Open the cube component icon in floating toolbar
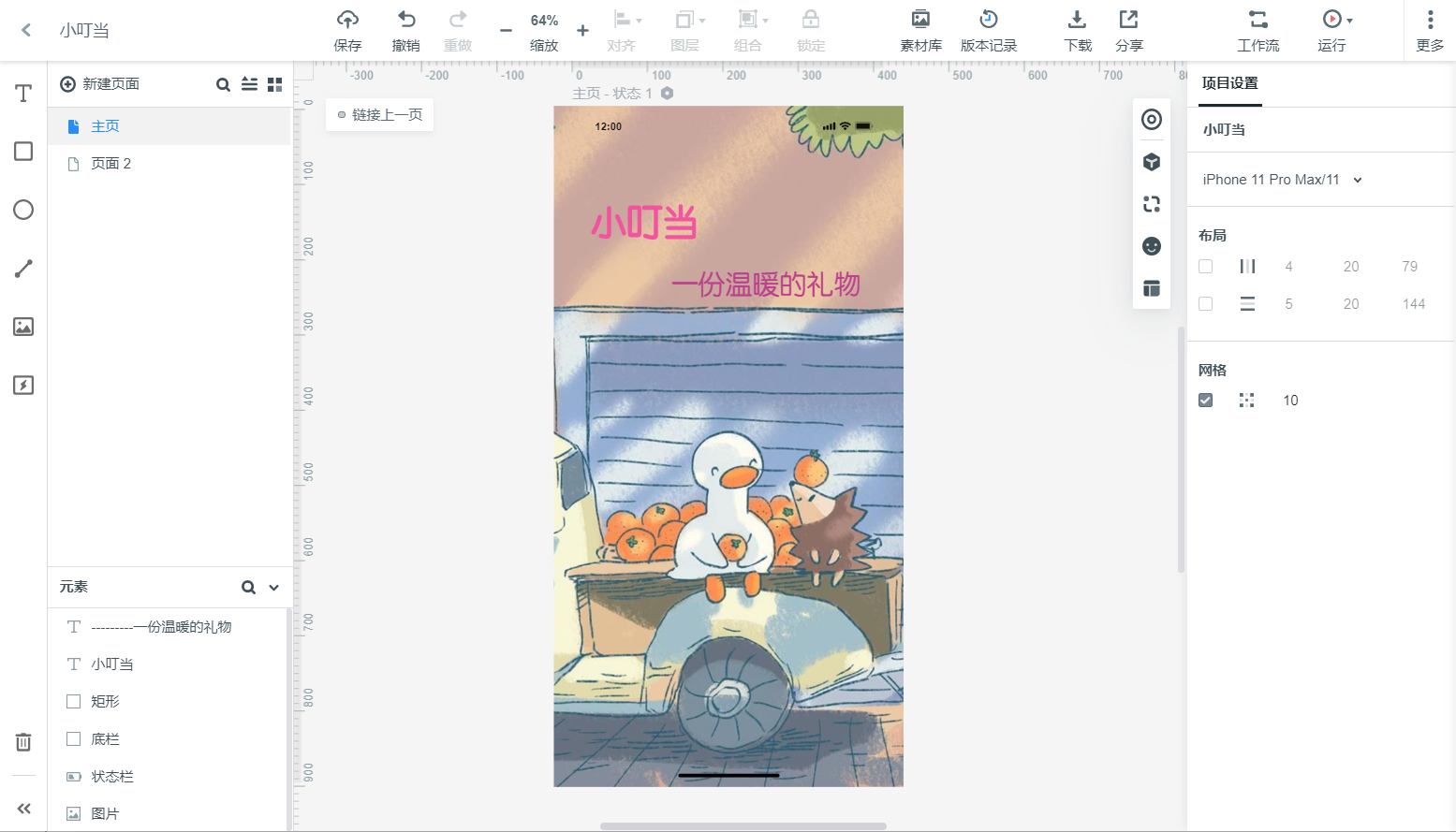Viewport: 1456px width, 832px height. (x=1152, y=162)
